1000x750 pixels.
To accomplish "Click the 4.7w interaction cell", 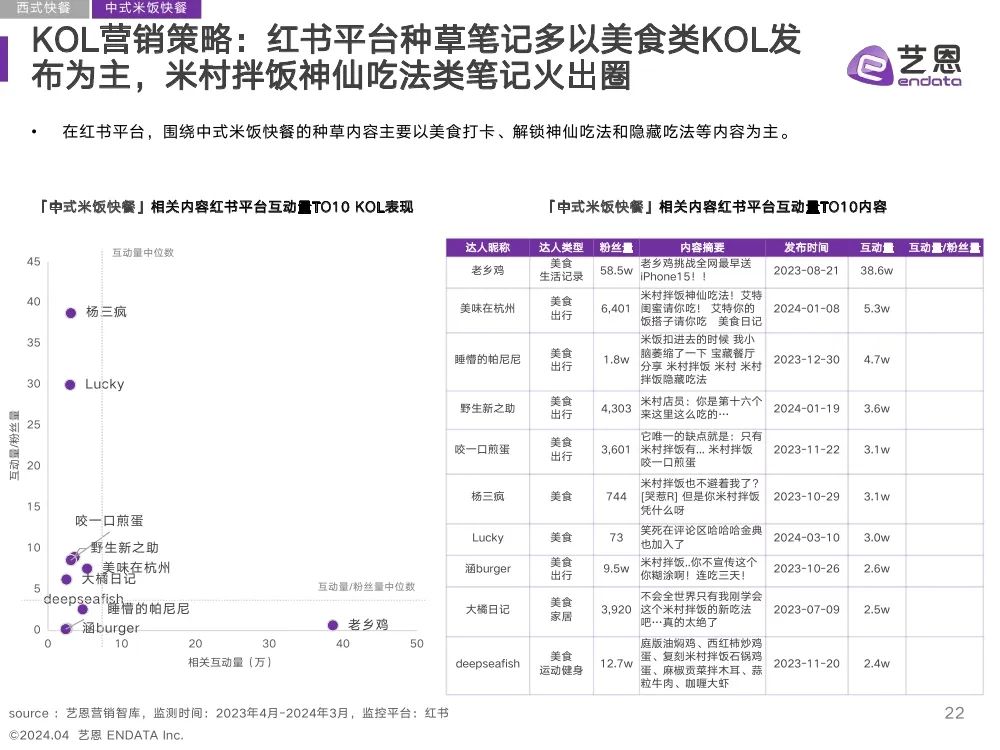I will [x=876, y=360].
